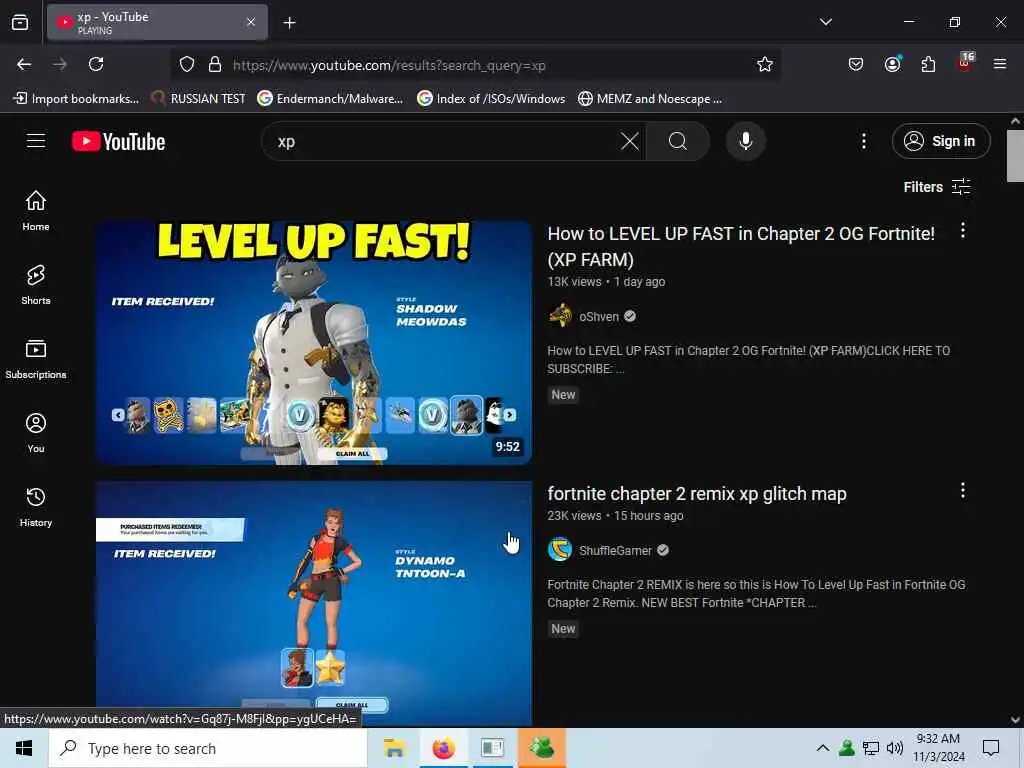
Task: Open the Dynamo TNTina video thumbnail
Action: coord(313,604)
